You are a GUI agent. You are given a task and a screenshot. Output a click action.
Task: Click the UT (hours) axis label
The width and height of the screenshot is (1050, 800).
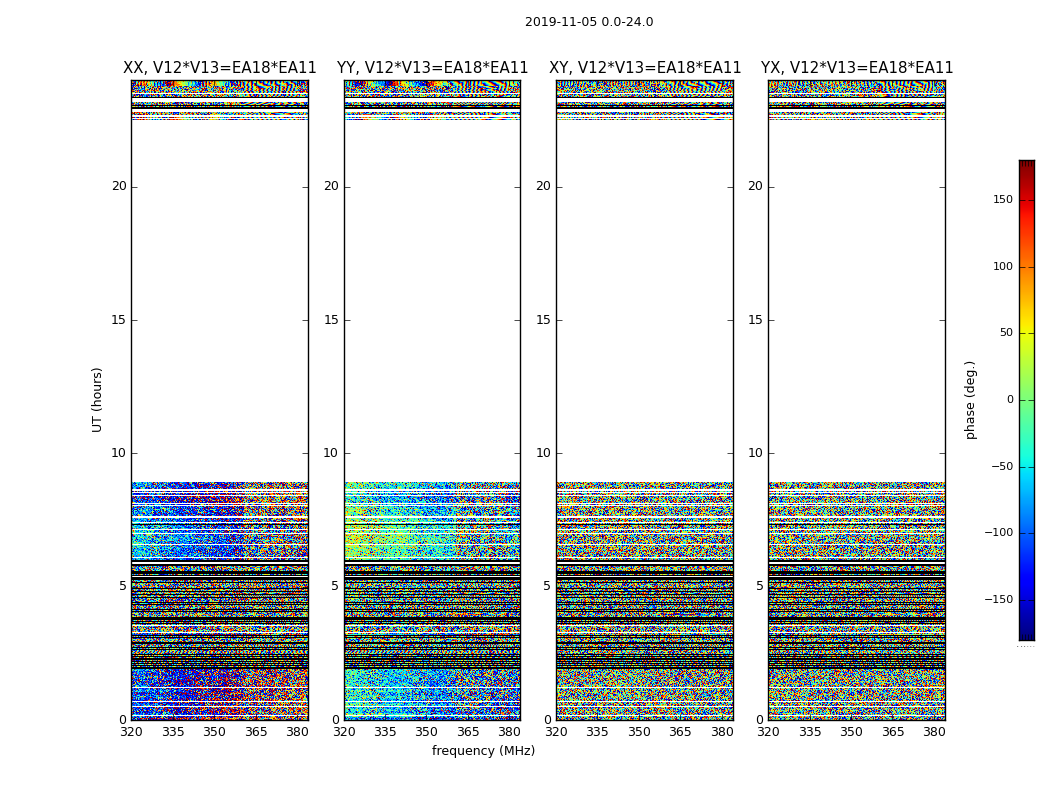pos(97,400)
